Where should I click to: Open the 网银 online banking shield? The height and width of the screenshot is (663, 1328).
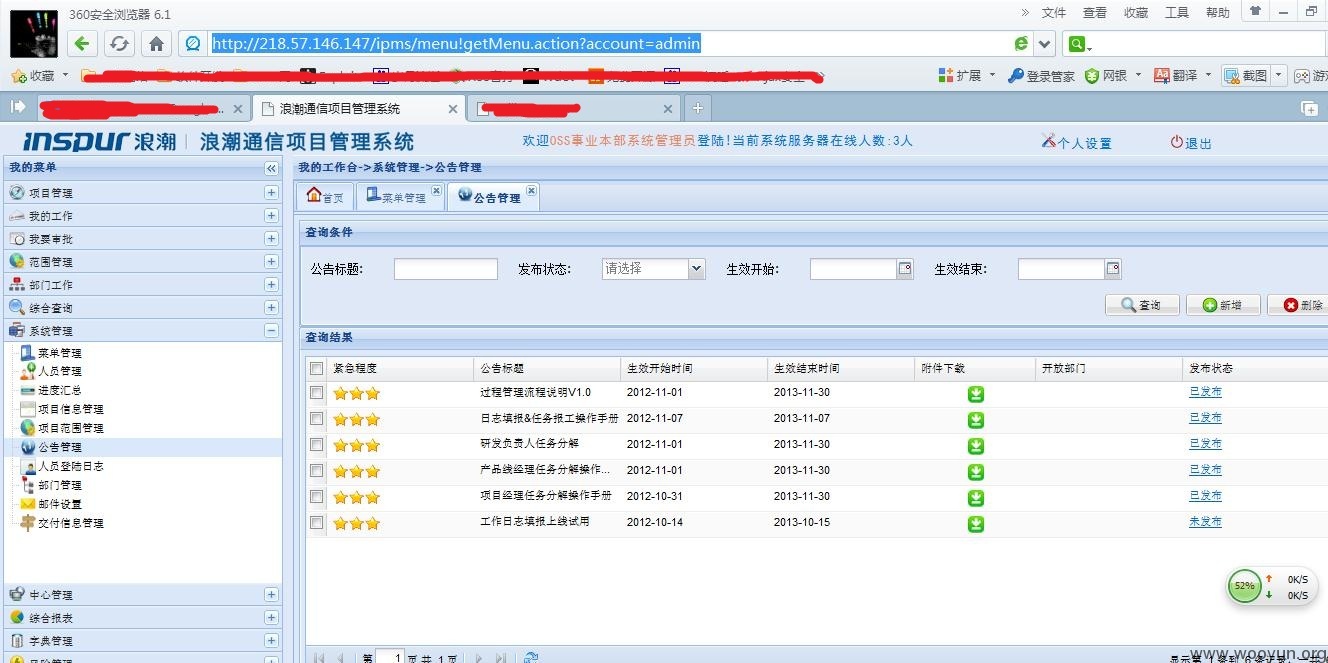1106,75
